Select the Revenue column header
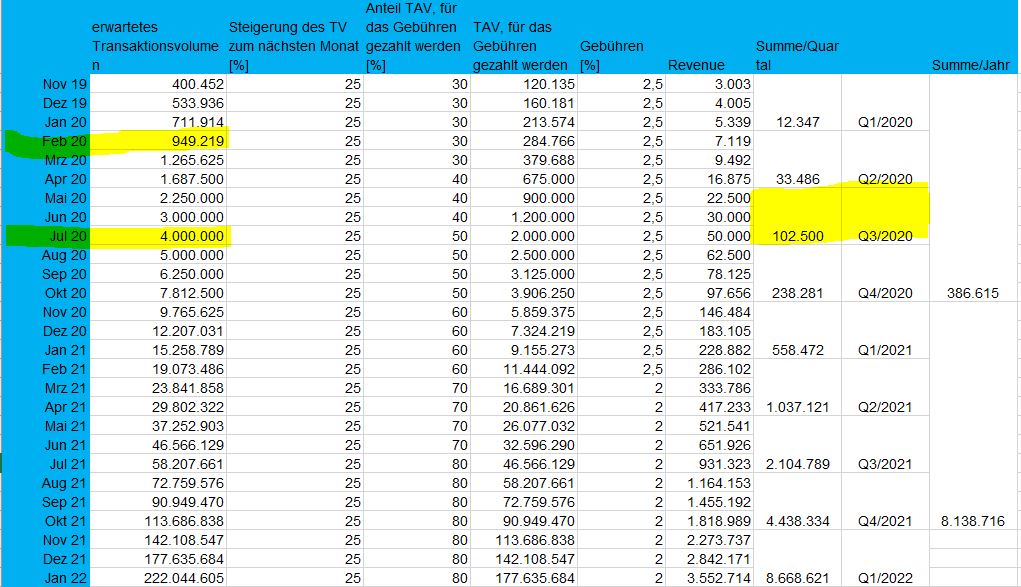 tap(697, 64)
